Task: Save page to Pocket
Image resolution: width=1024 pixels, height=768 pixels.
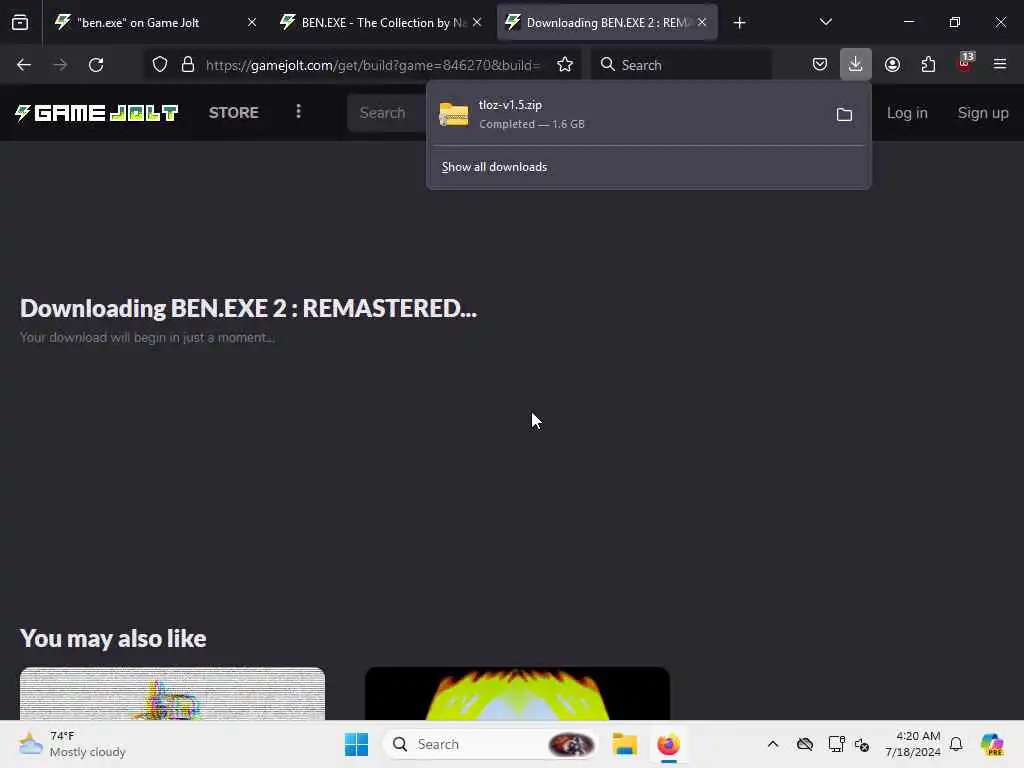Action: [820, 65]
